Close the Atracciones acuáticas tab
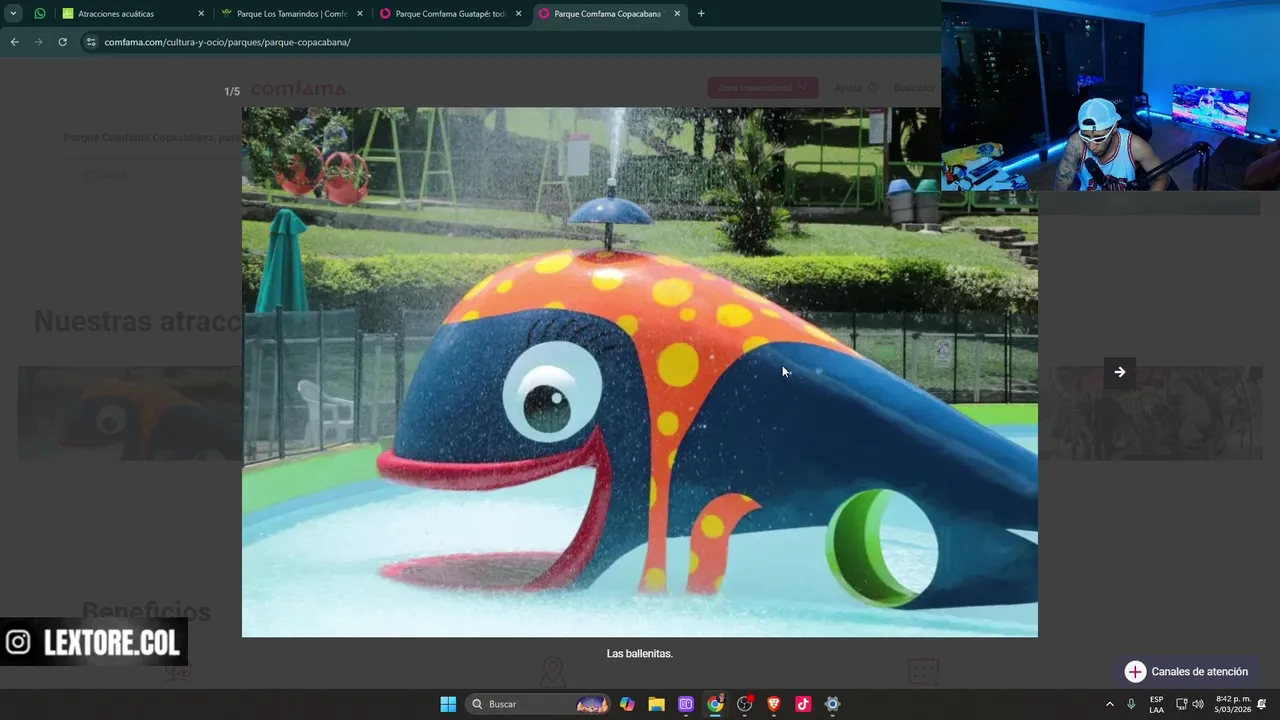This screenshot has width=1280, height=720. tap(201, 14)
